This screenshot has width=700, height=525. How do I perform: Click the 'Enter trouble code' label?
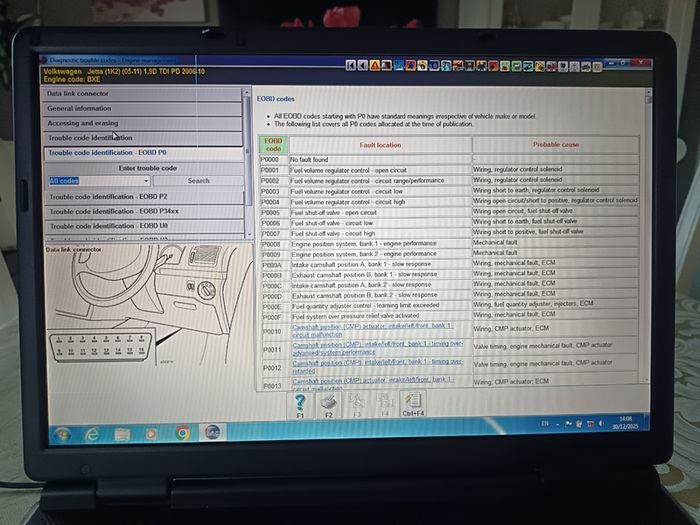(148, 168)
